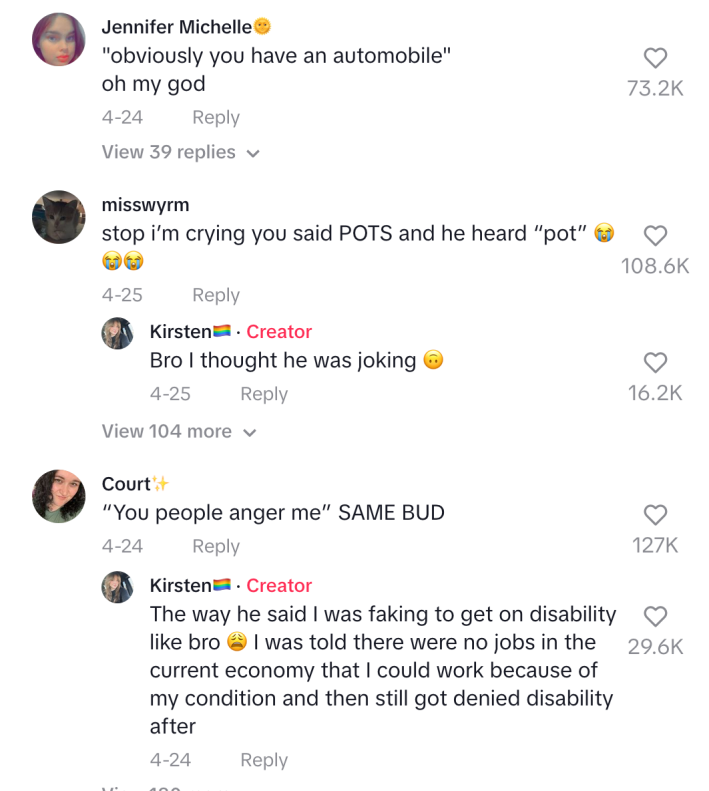Reply to Kirsten's "Bro I thought" comment

point(263,394)
